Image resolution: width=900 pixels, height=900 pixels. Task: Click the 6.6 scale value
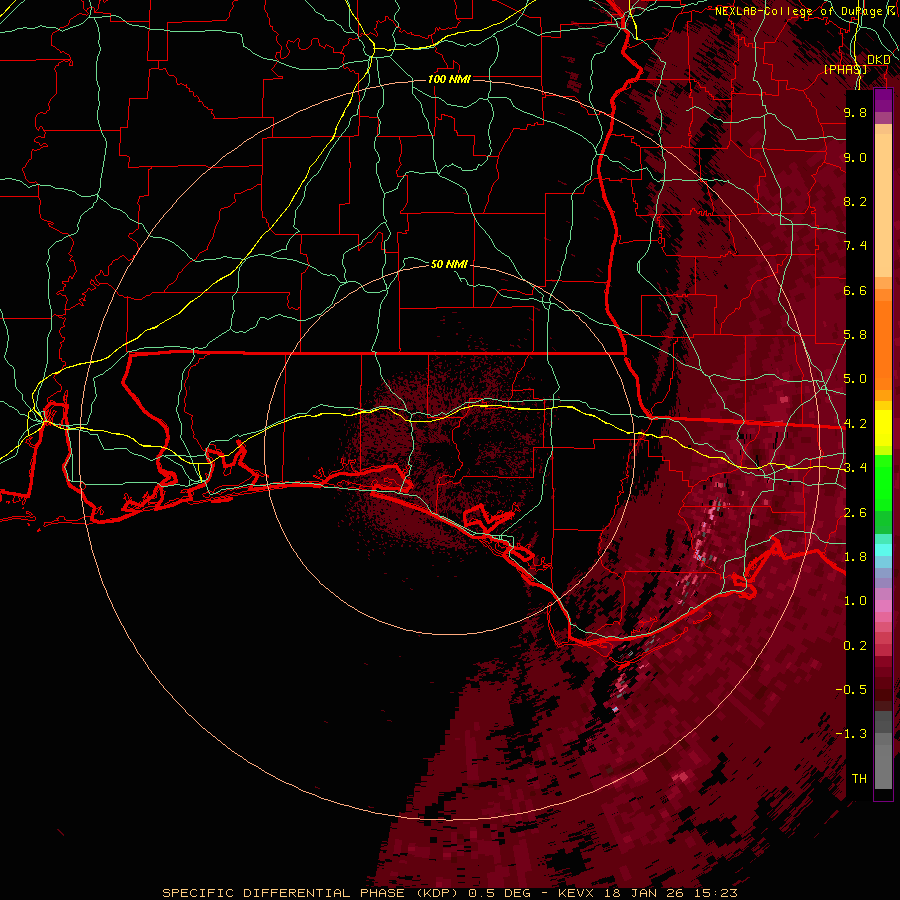pos(855,290)
